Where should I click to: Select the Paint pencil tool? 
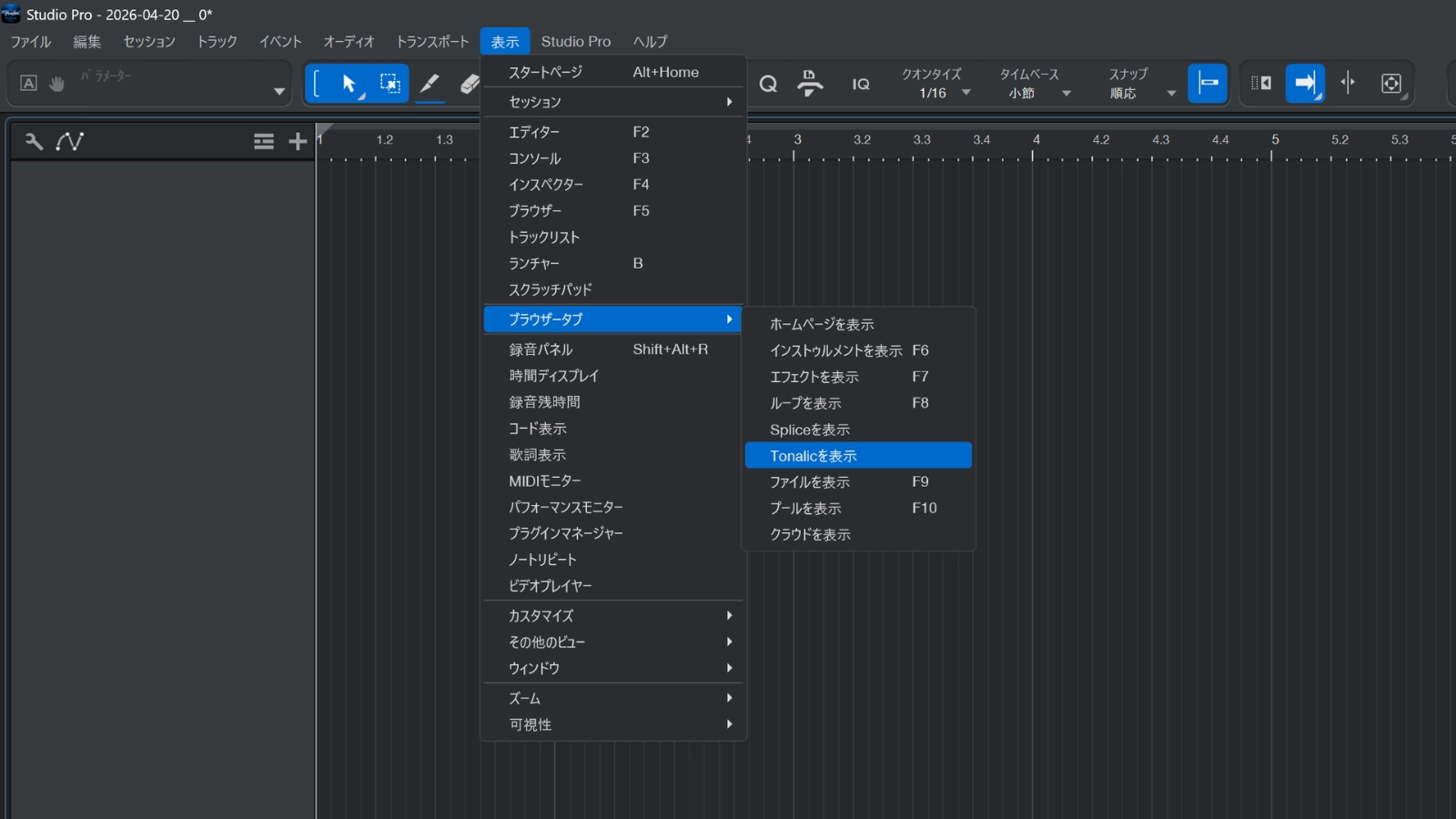(430, 84)
